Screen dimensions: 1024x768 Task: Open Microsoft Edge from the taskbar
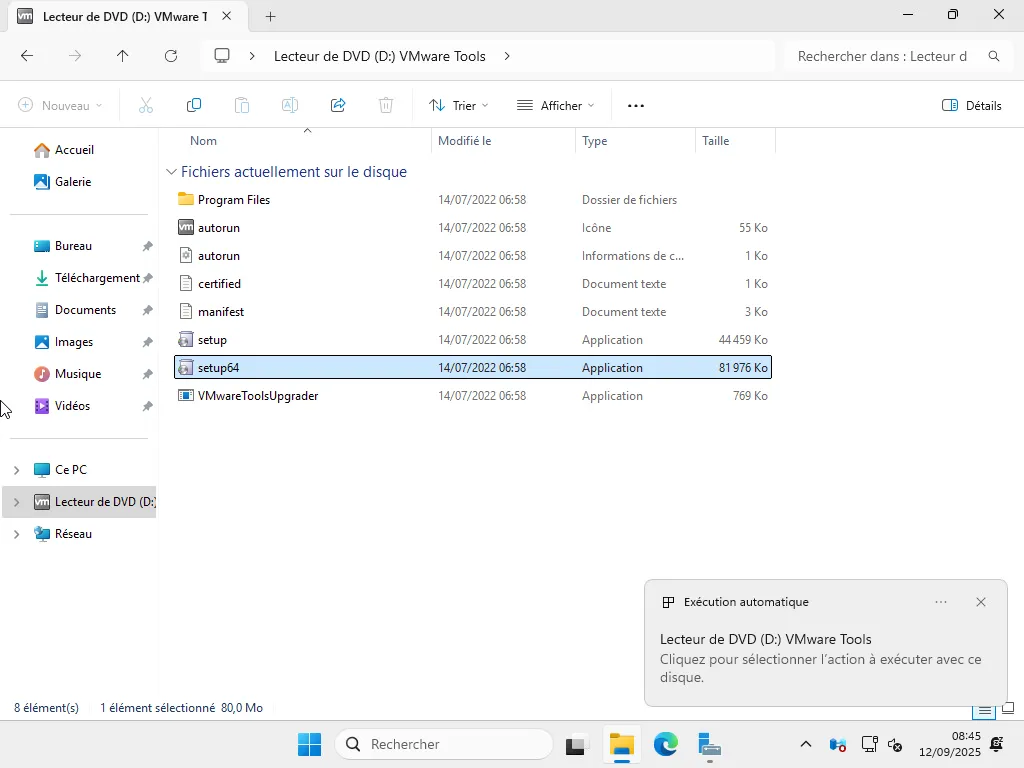pos(666,744)
